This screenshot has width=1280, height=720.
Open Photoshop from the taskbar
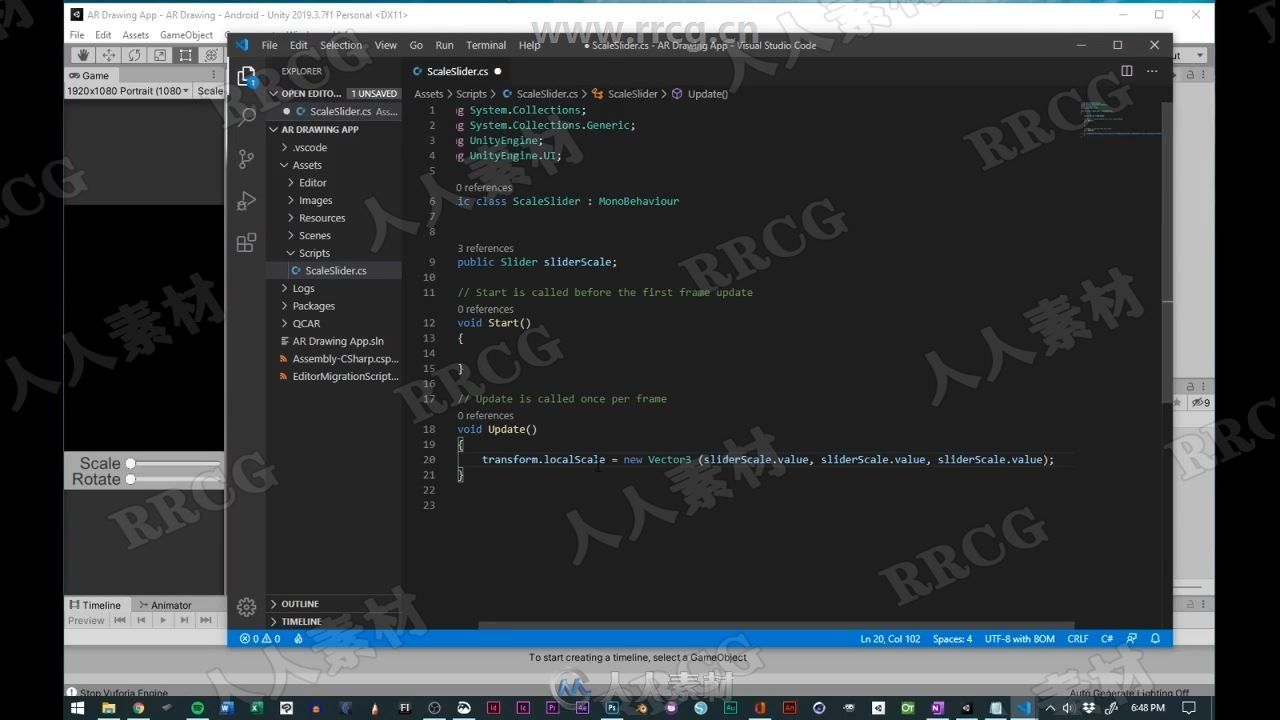click(612, 708)
